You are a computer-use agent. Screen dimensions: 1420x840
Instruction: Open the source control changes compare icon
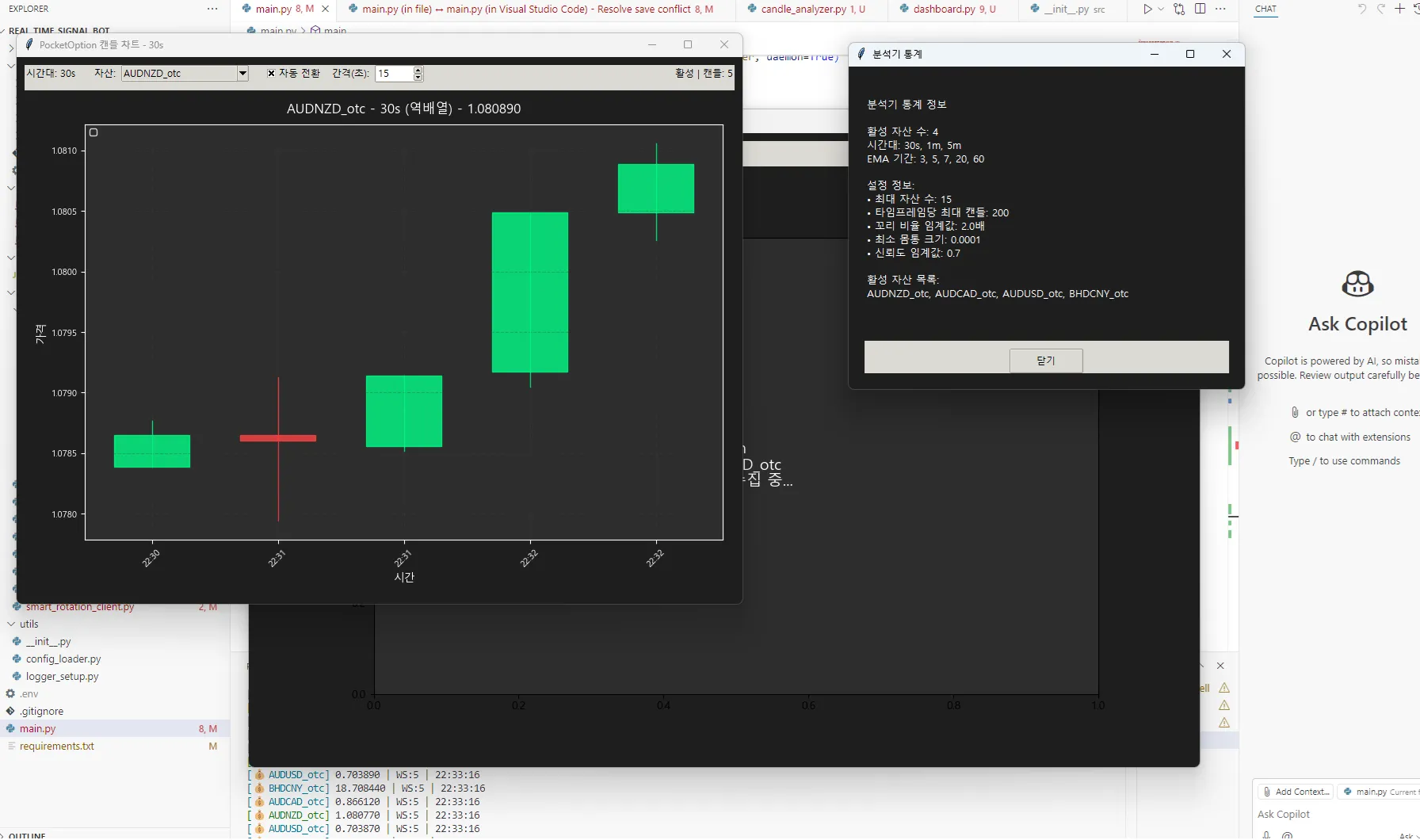pos(1179,9)
